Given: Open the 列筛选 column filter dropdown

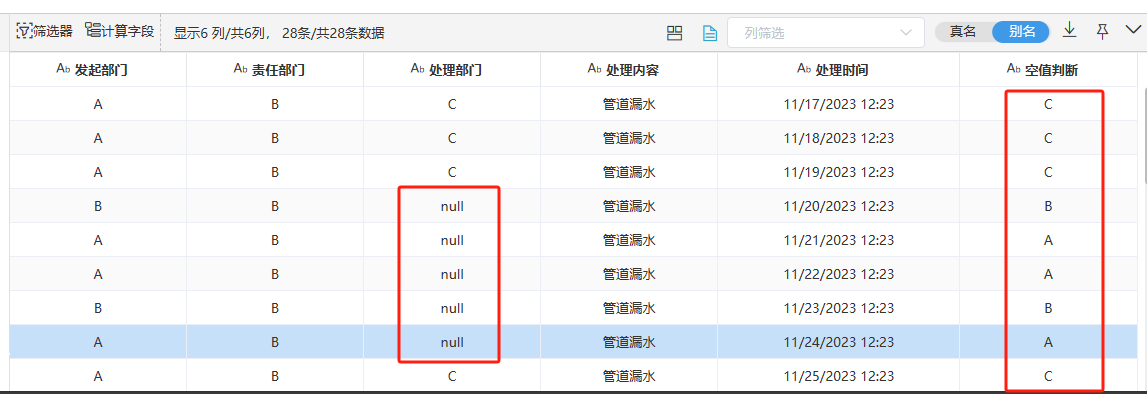Looking at the screenshot, I should tap(825, 33).
